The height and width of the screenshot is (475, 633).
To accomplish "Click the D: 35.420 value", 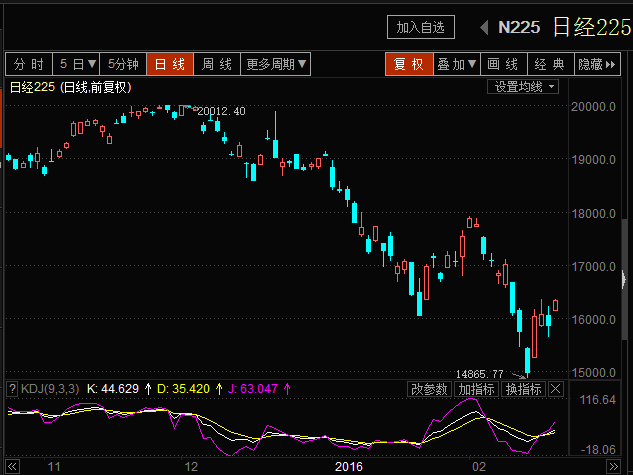I will pyautogui.click(x=183, y=389).
